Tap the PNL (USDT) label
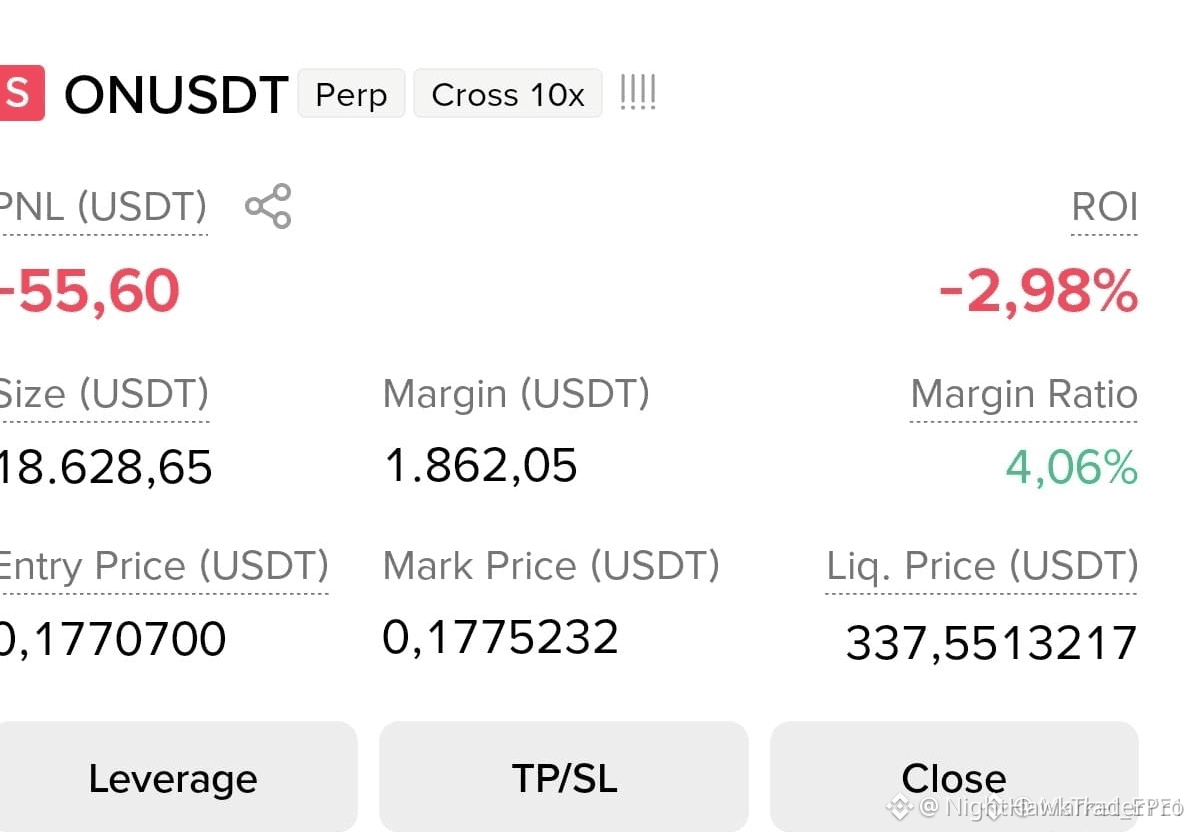Image resolution: width=1192 pixels, height=832 pixels. (103, 207)
